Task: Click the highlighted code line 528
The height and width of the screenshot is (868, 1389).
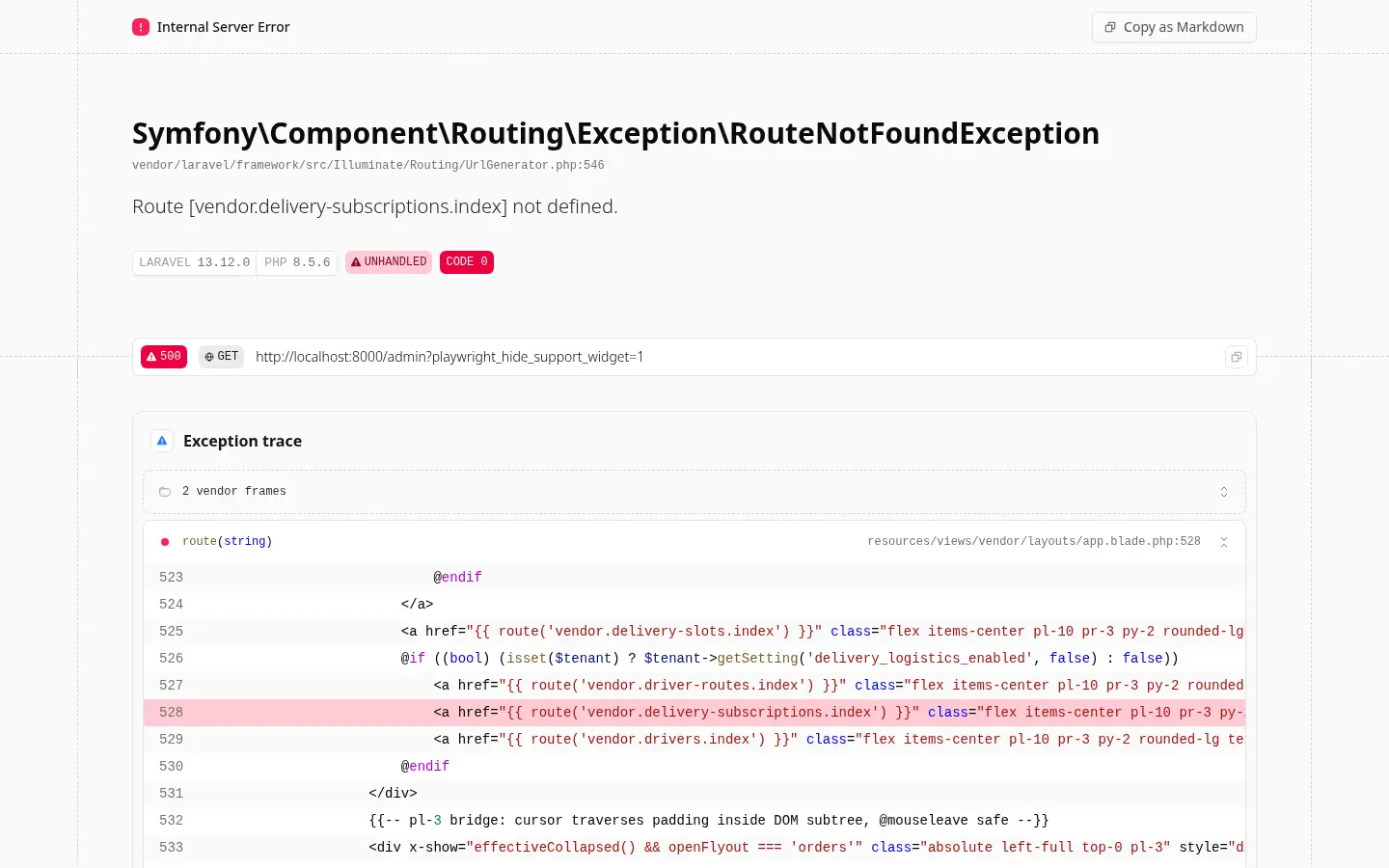Action: [x=694, y=712]
